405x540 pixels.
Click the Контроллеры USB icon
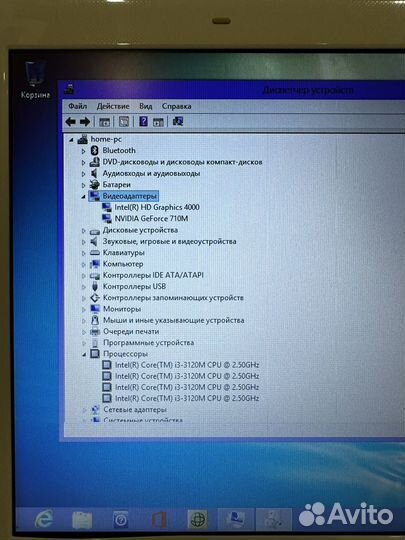95,287
